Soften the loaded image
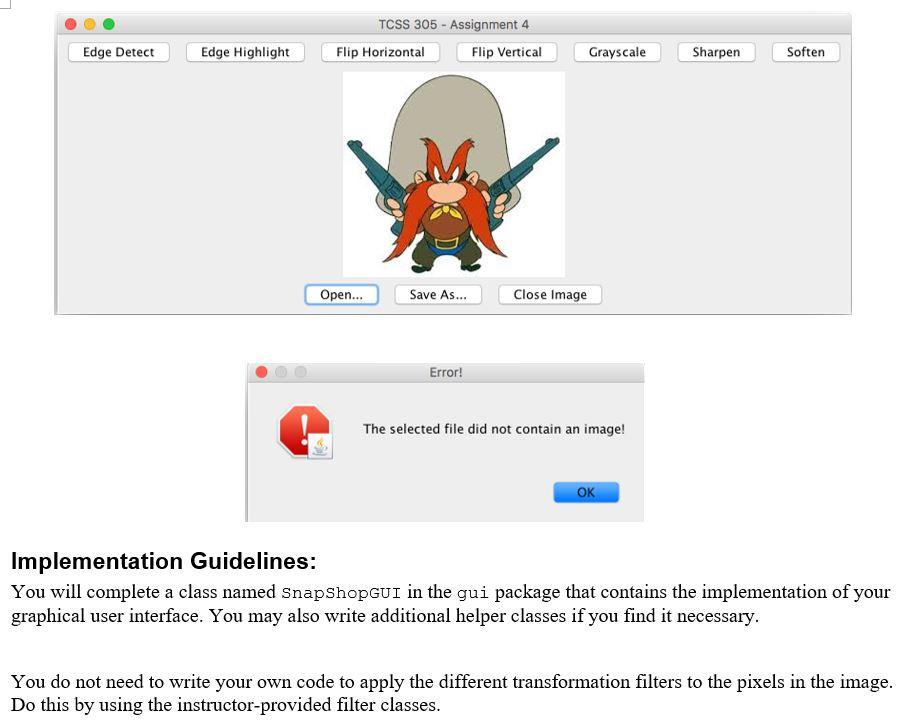901x720 pixels. 805,52
